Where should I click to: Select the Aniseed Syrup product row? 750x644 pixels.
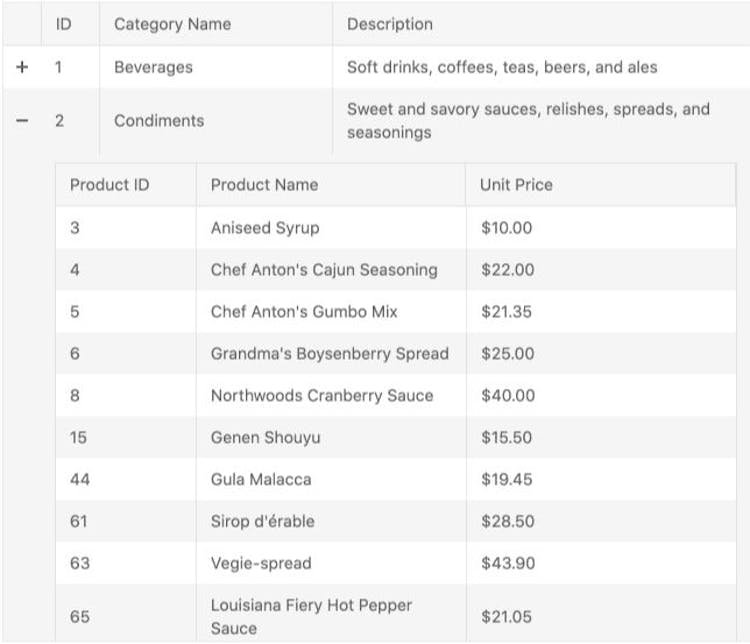tap(265, 228)
